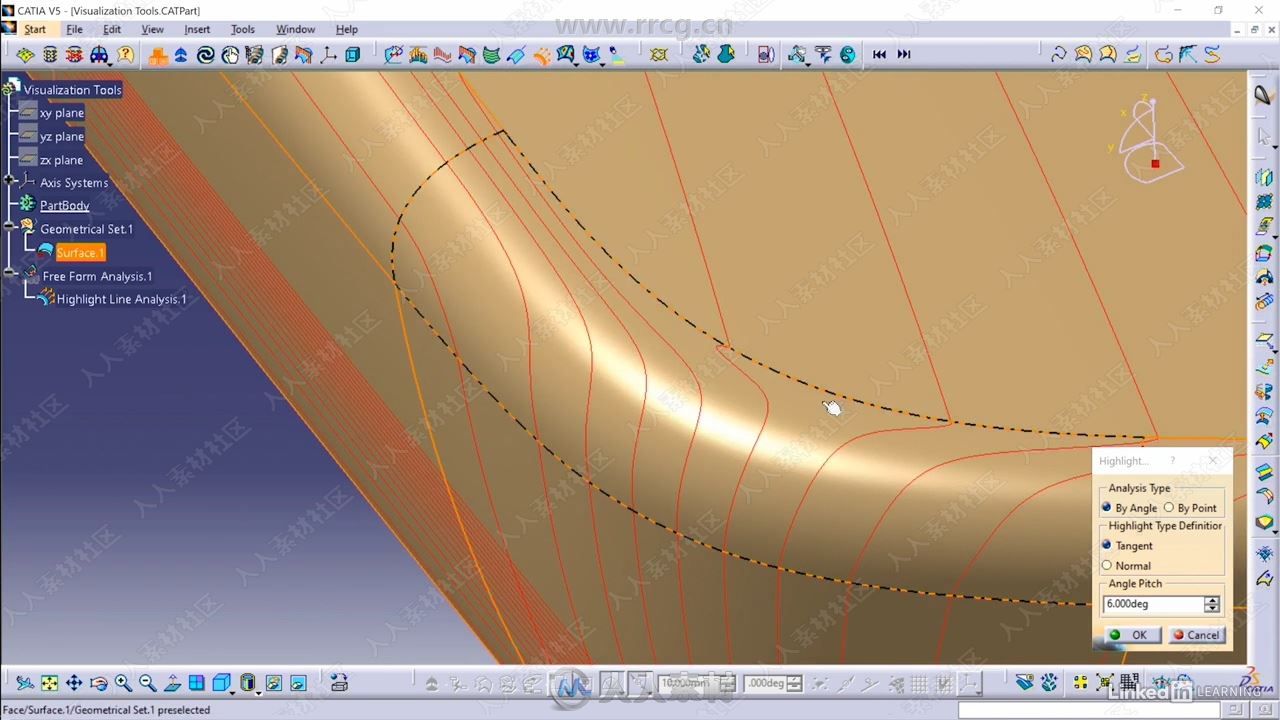Click the Zoom Out icon
Viewport: 1280px width, 720px height.
[147, 683]
